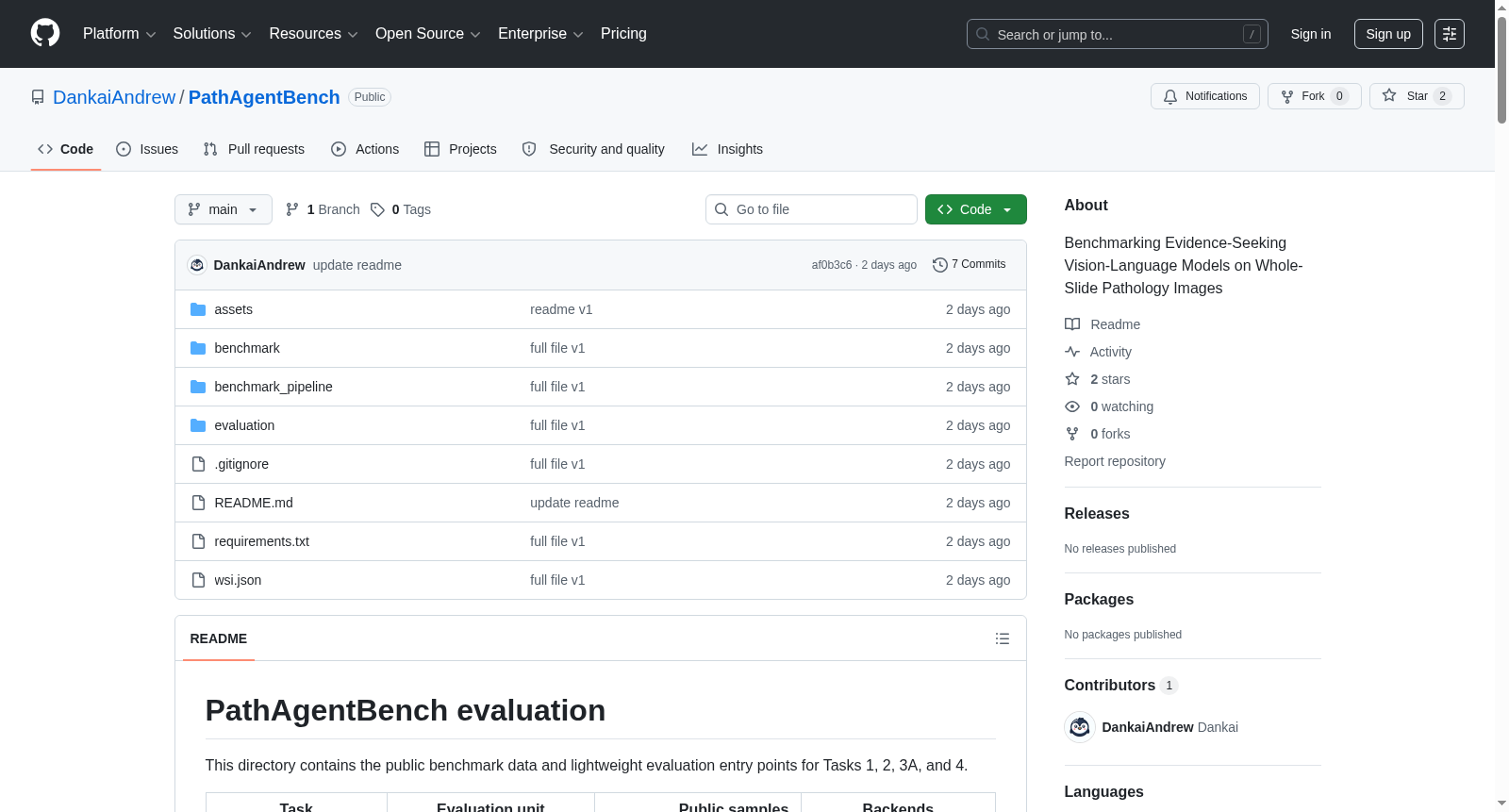Go to the Pricing page
The image size is (1509, 812).
[x=623, y=34]
